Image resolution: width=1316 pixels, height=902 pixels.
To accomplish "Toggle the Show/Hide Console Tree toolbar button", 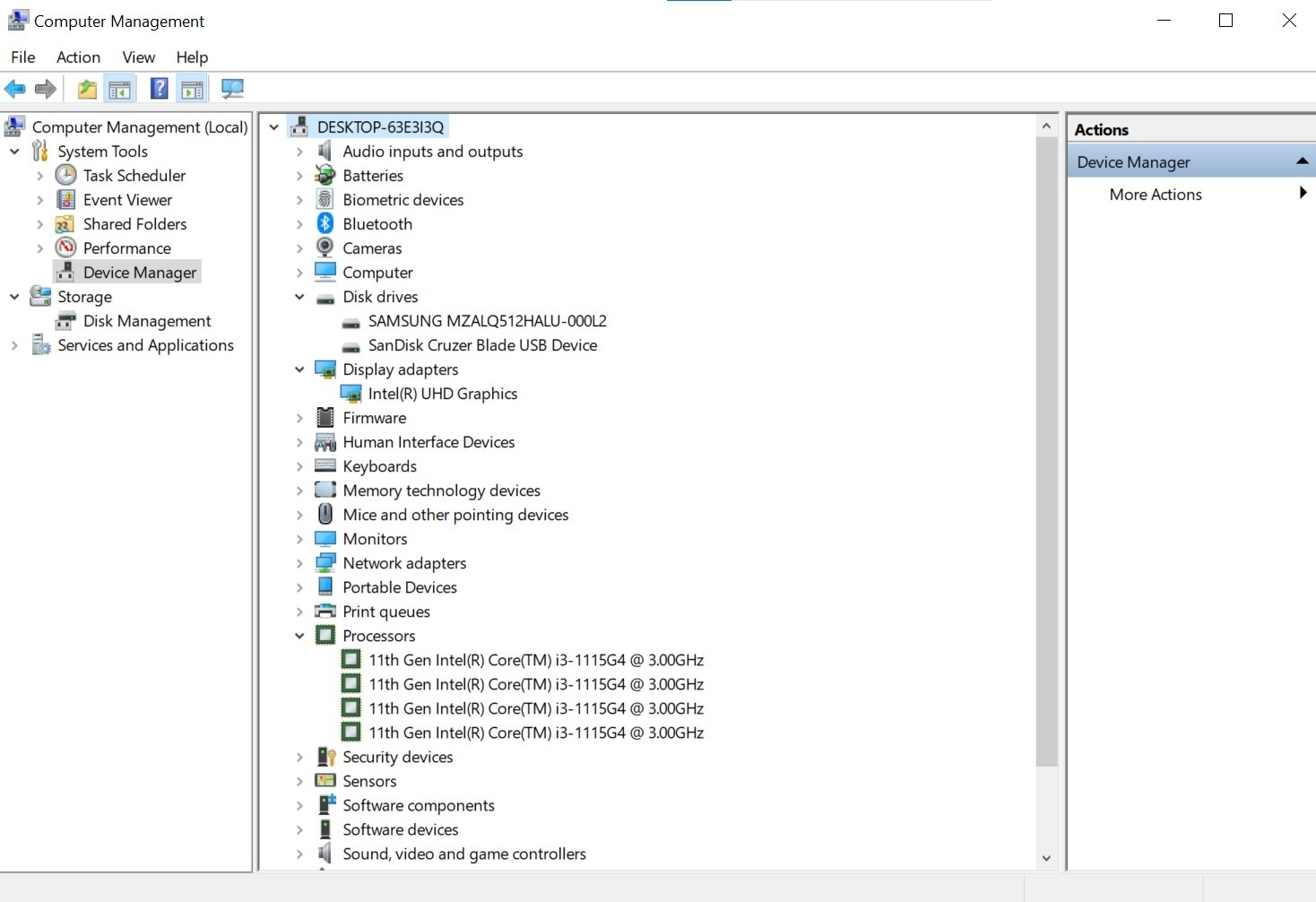I will coord(119,89).
